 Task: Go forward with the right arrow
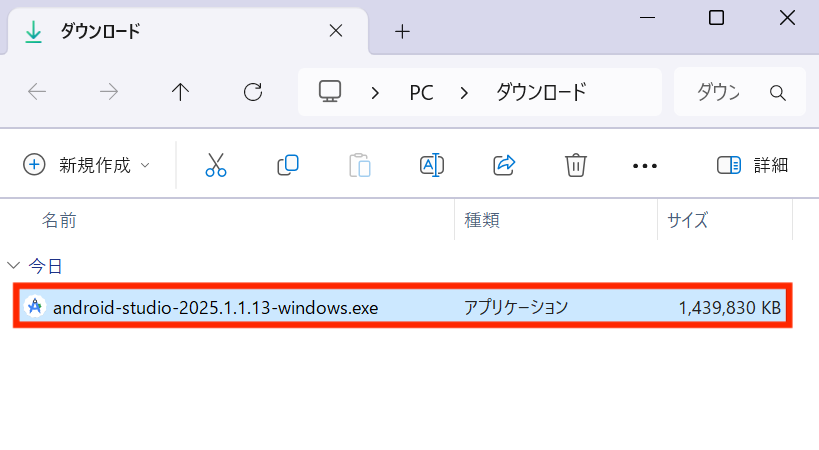(x=109, y=92)
